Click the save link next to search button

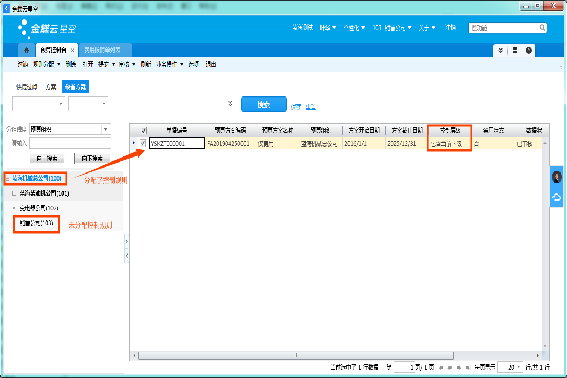coord(296,107)
